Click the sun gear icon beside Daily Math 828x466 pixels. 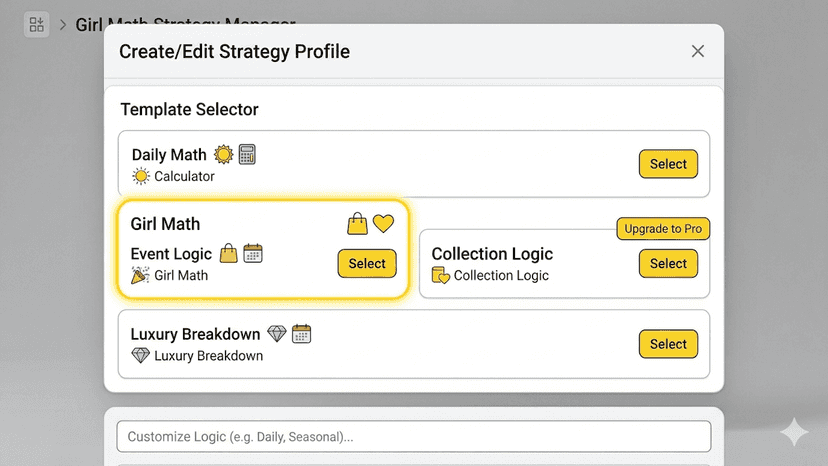point(223,154)
